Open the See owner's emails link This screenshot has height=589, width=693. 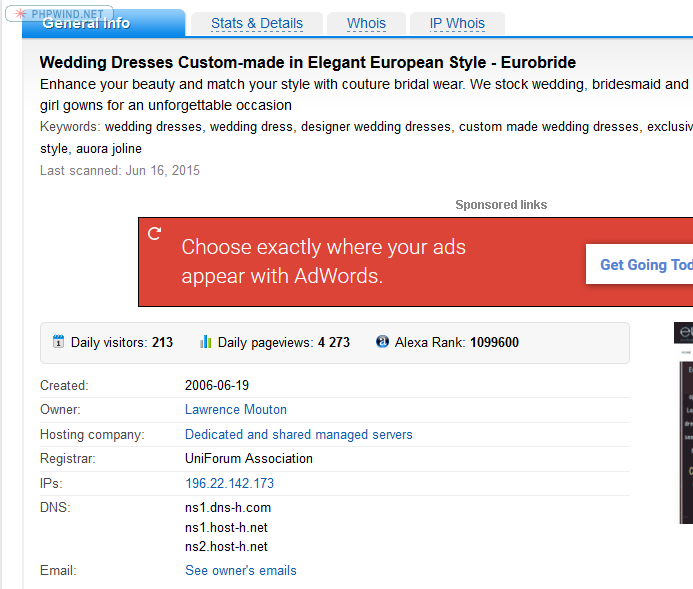(241, 570)
